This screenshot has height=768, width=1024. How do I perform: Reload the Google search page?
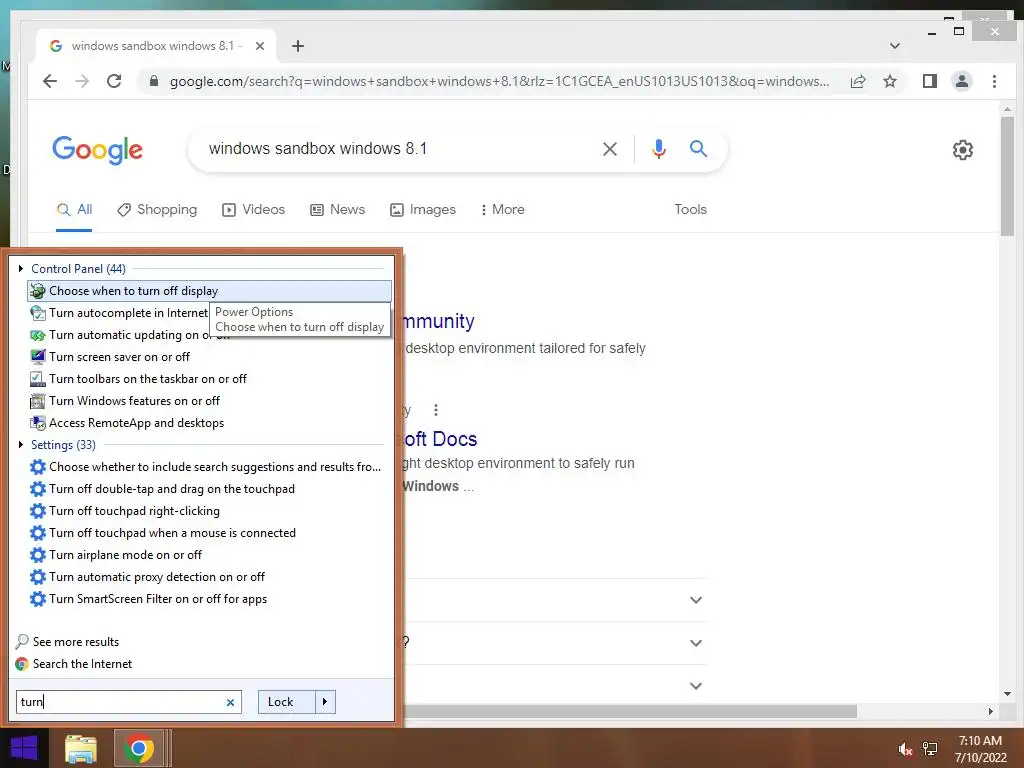pos(114,81)
